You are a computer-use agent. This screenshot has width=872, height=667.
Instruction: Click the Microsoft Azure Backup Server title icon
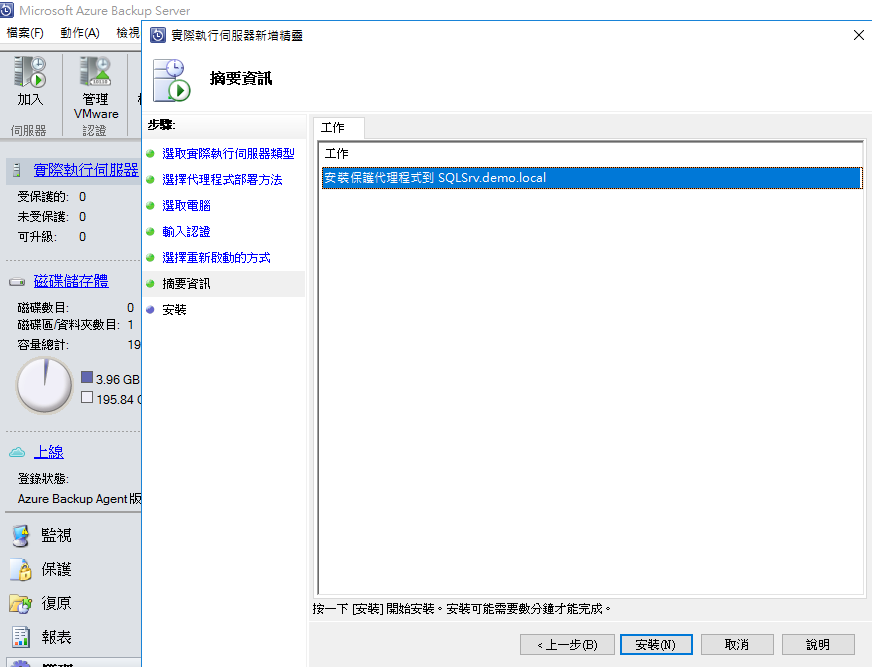[x=7, y=10]
